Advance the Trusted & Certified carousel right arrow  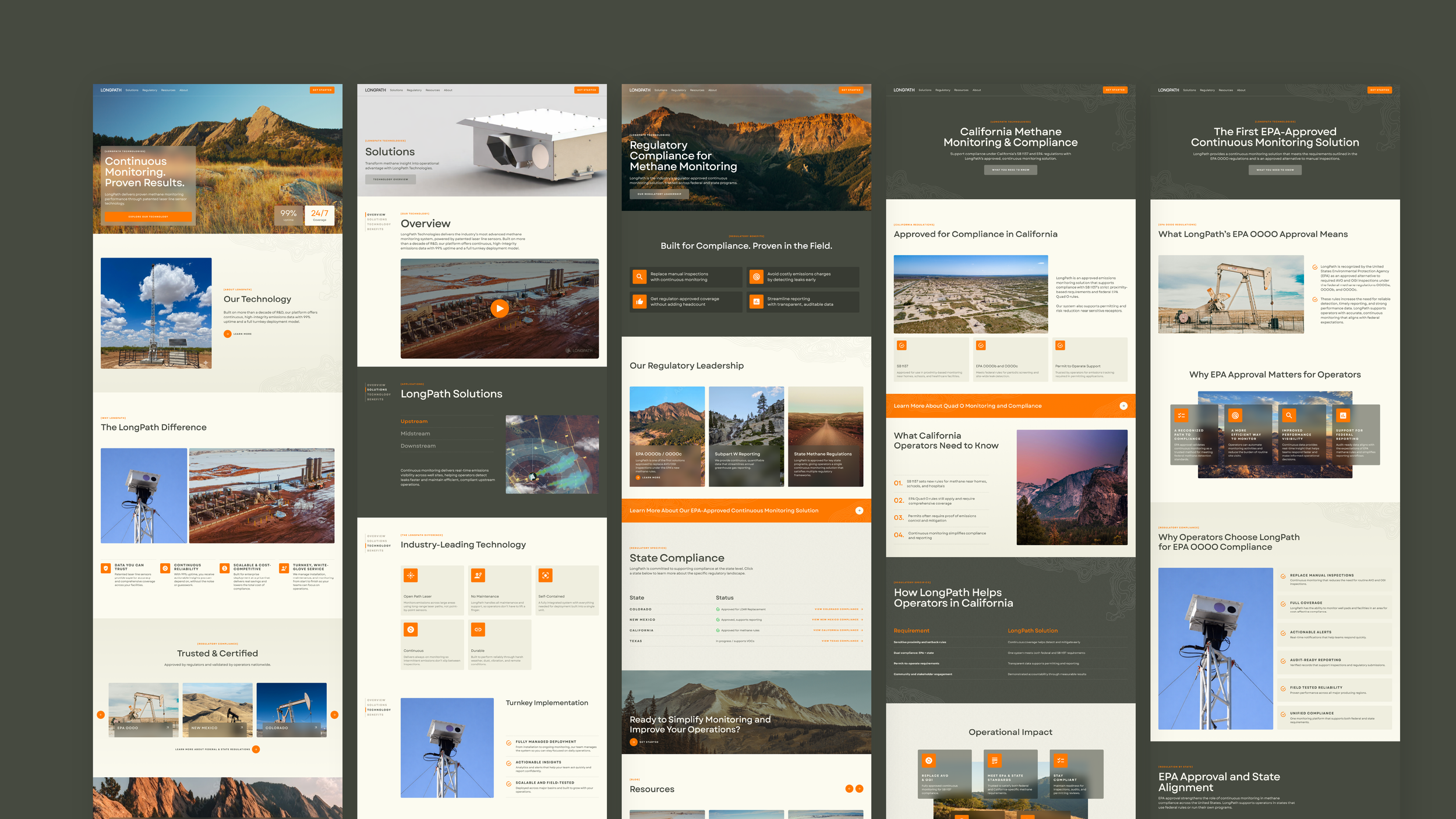[x=334, y=715]
